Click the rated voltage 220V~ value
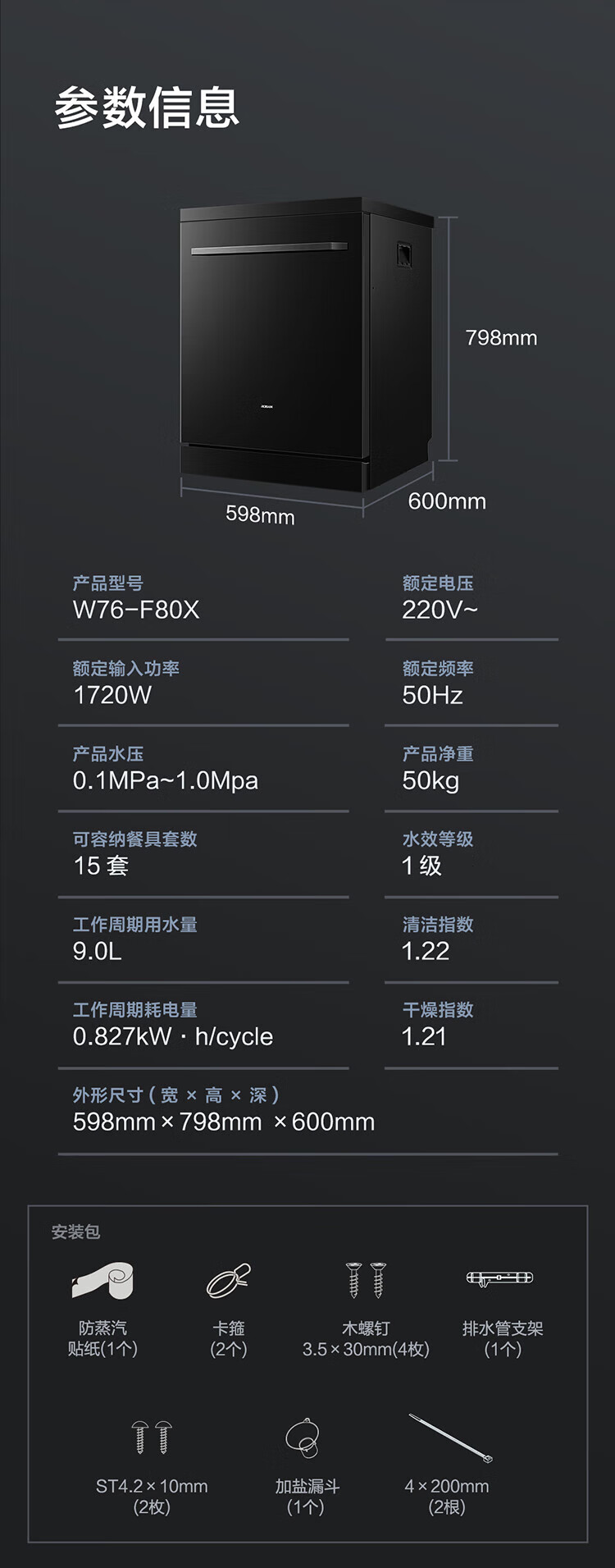 (440, 610)
